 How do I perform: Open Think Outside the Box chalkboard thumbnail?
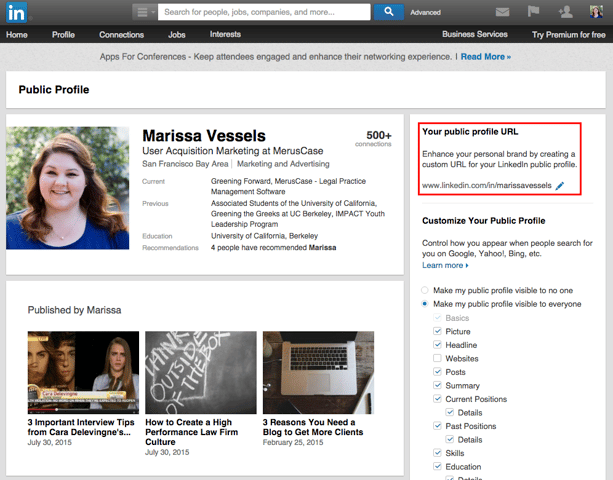(x=201, y=373)
